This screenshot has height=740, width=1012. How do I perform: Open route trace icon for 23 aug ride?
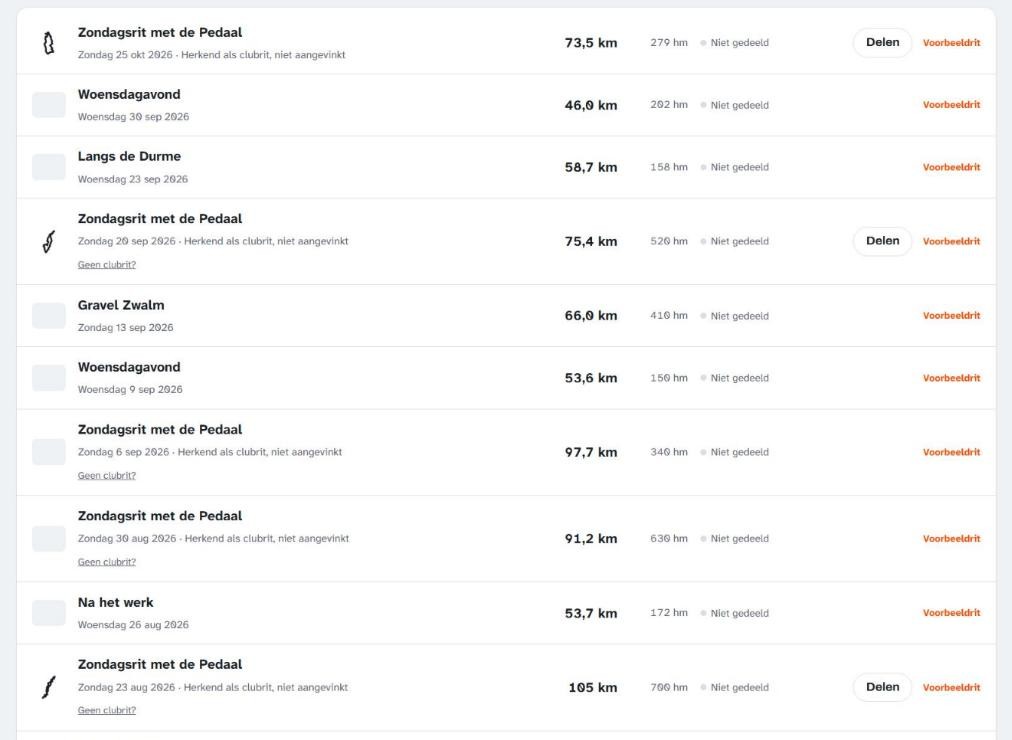pos(48,687)
